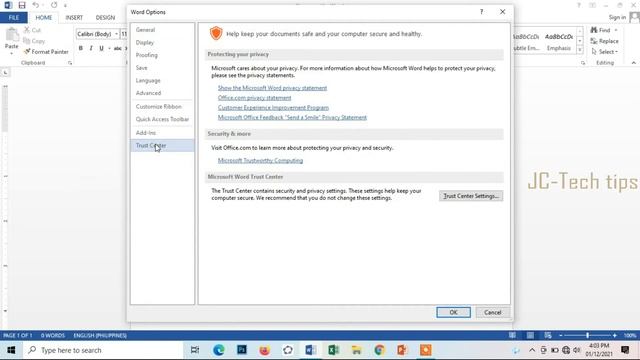Click the Save icon in quick access toolbar

pyautogui.click(x=22, y=5)
